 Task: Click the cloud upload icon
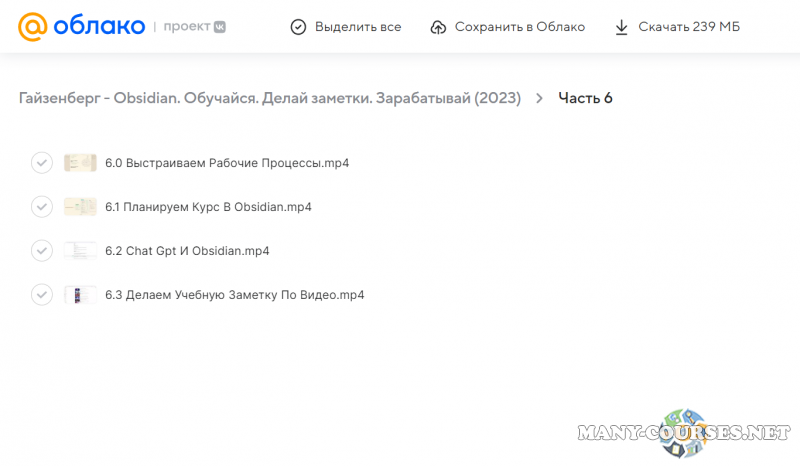click(x=438, y=27)
